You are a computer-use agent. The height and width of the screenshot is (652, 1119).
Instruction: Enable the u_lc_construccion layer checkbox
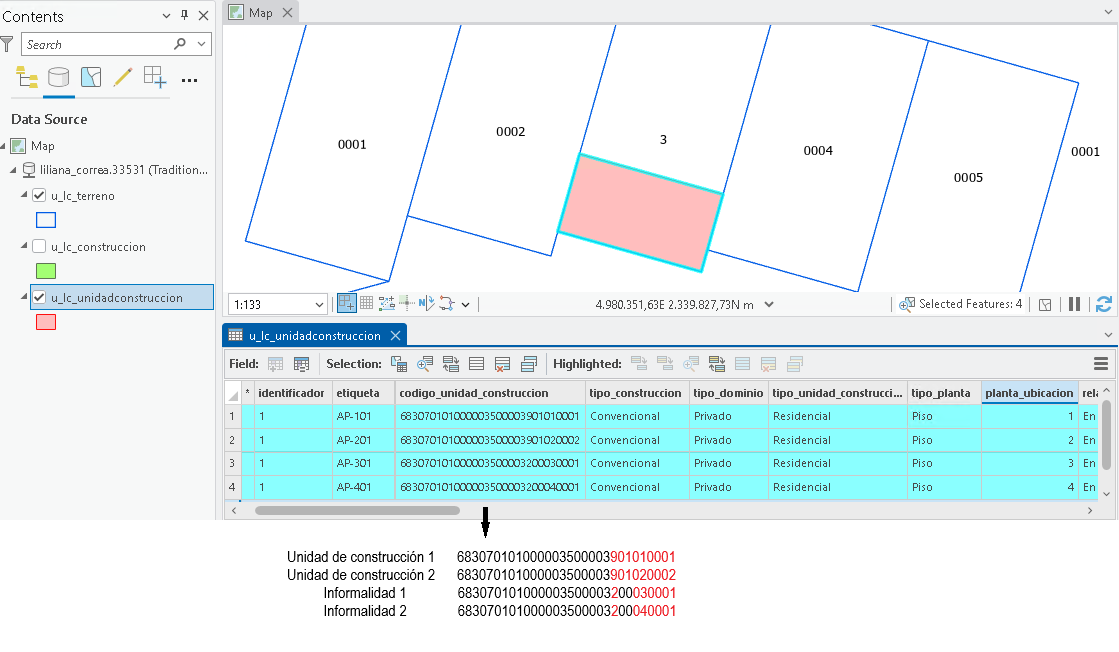pos(39,246)
